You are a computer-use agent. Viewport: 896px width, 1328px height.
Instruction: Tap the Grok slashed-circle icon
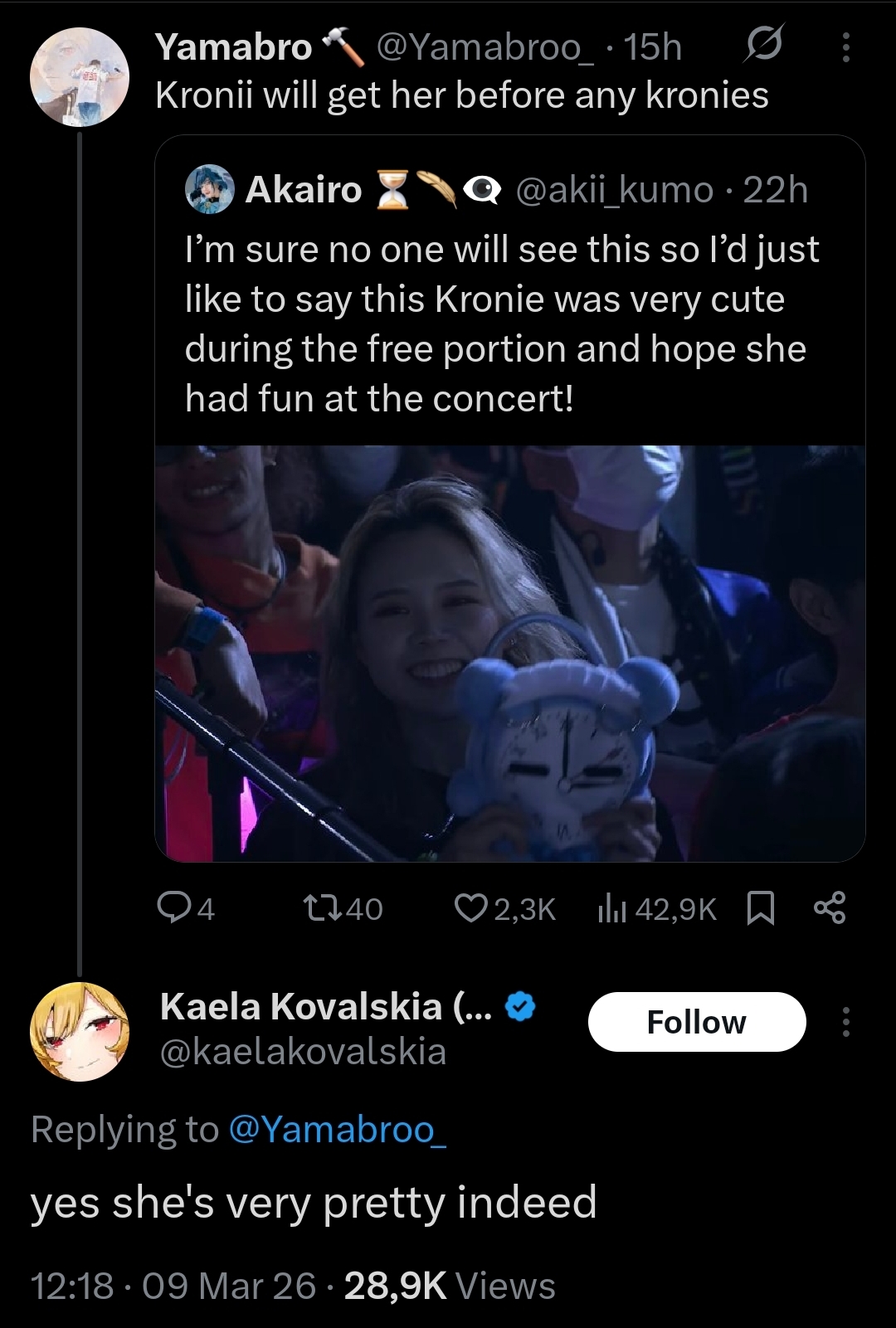click(x=762, y=47)
